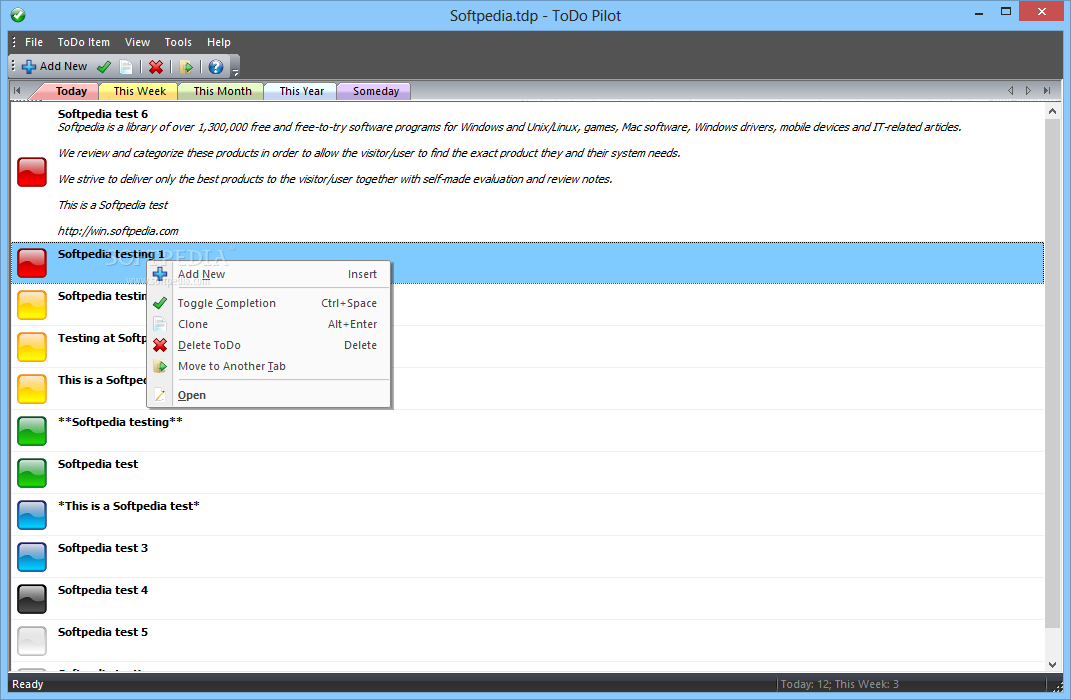Switch to the This Week tab
1071x700 pixels.
pos(139,91)
